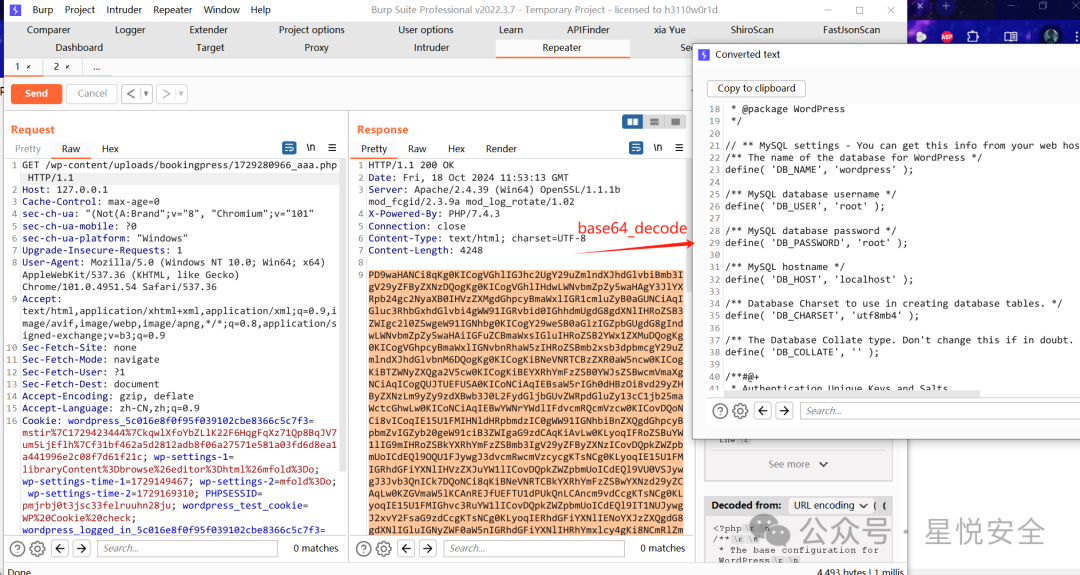Open the Project menu
The width and height of the screenshot is (1080, 575).
(x=80, y=10)
